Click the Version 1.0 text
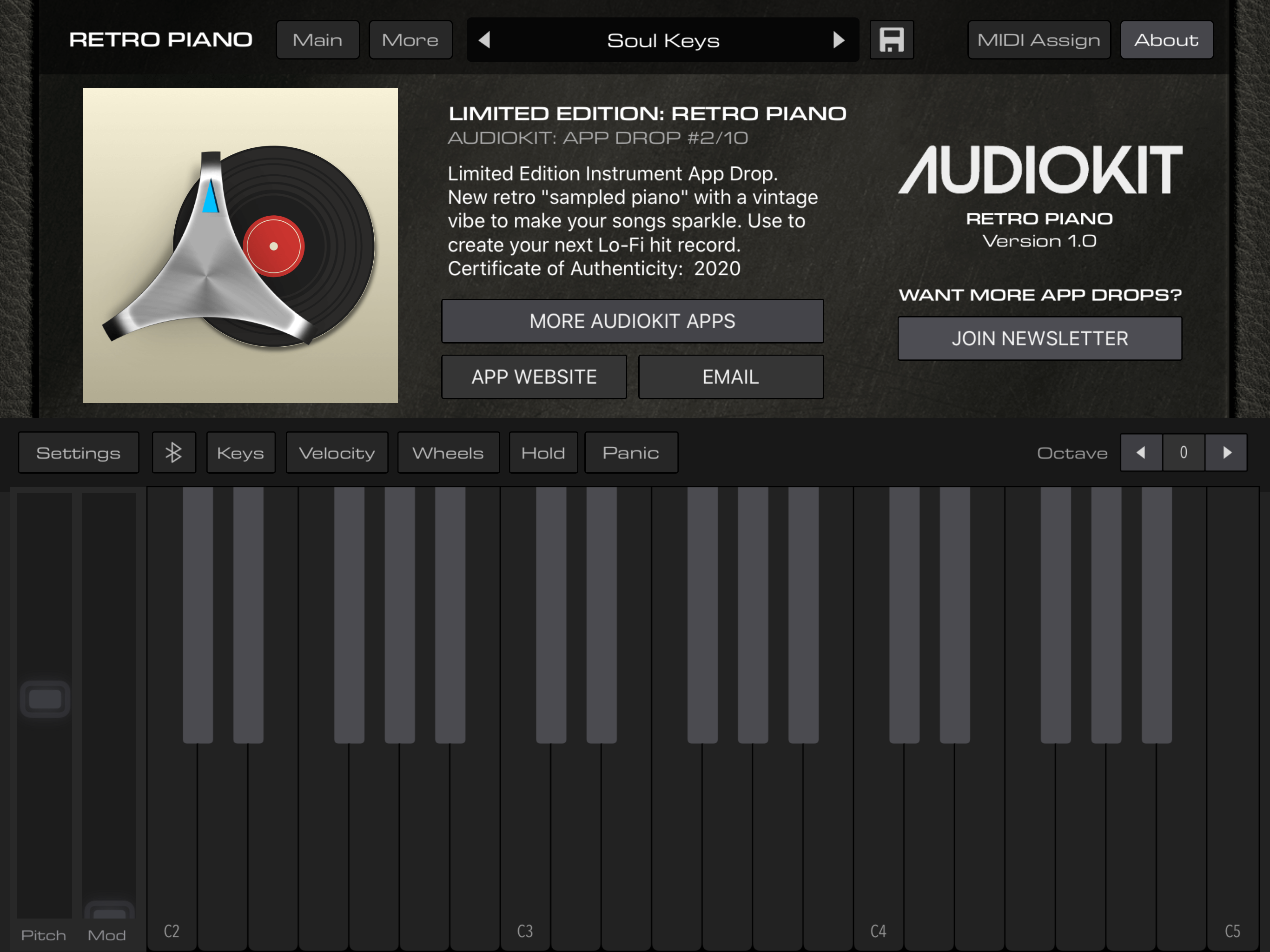This screenshot has width=1270, height=952. pyautogui.click(x=1039, y=241)
